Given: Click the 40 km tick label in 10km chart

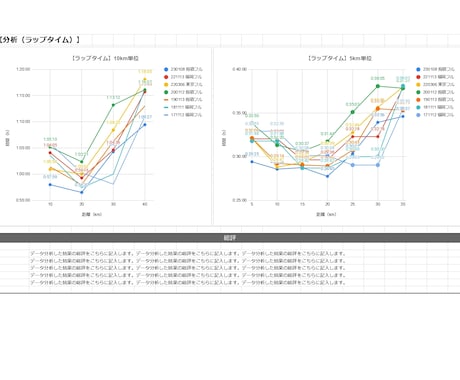Looking at the screenshot, I should coord(145,204).
